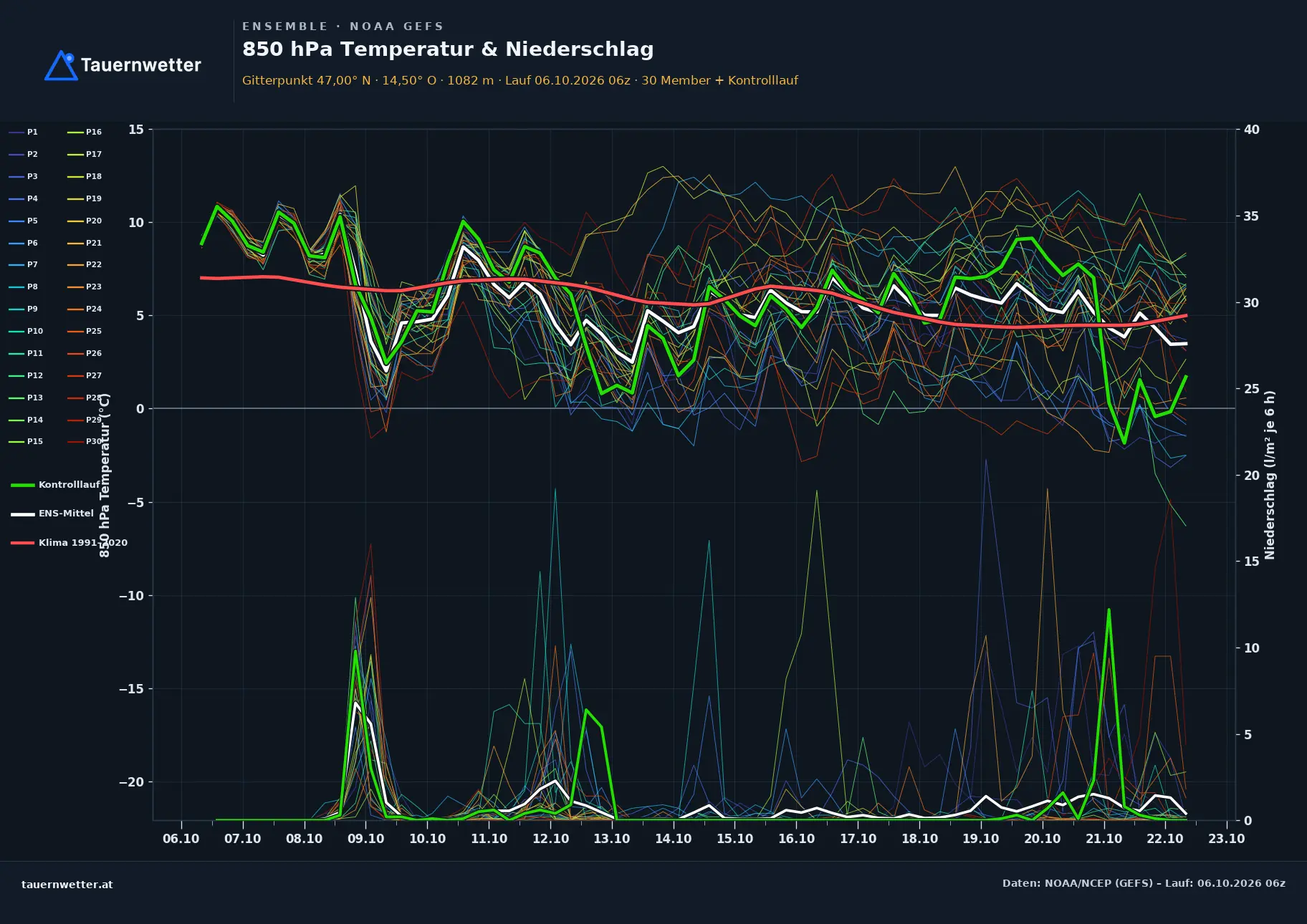Select the P14 legend entry
1307x924 pixels.
click(x=26, y=420)
